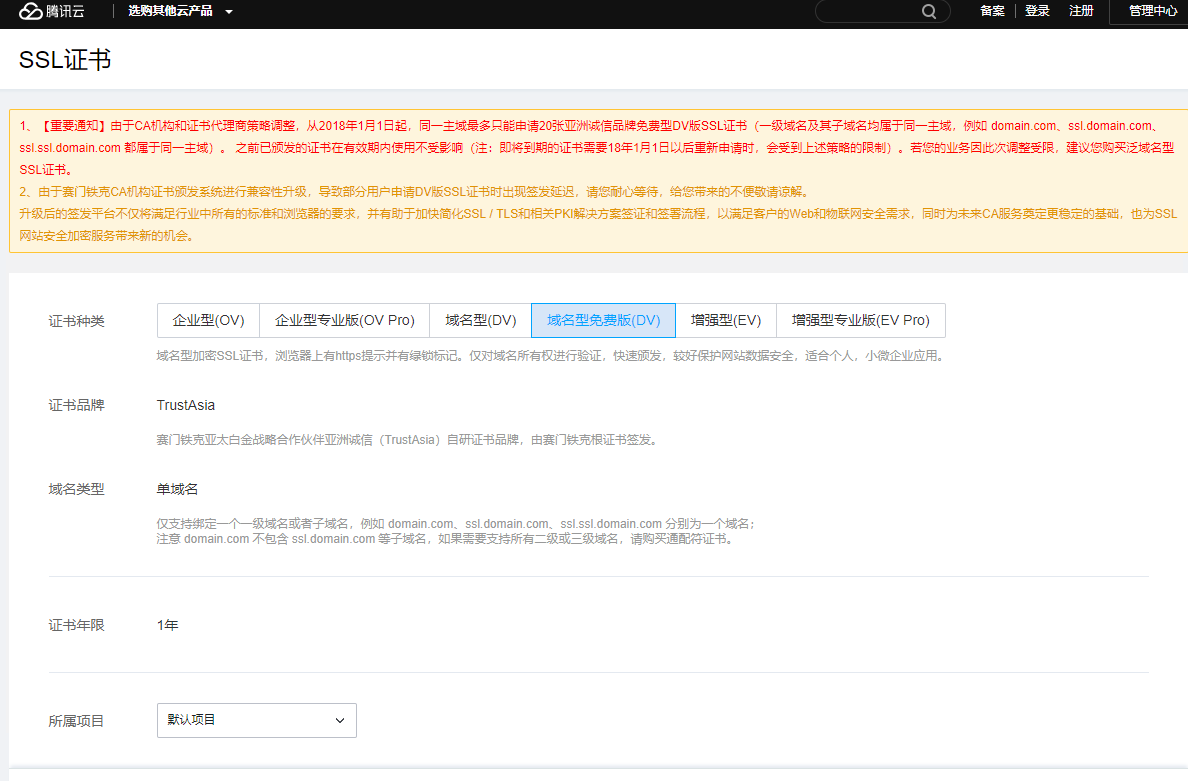Go to 管理中心 in the top bar

point(1152,11)
